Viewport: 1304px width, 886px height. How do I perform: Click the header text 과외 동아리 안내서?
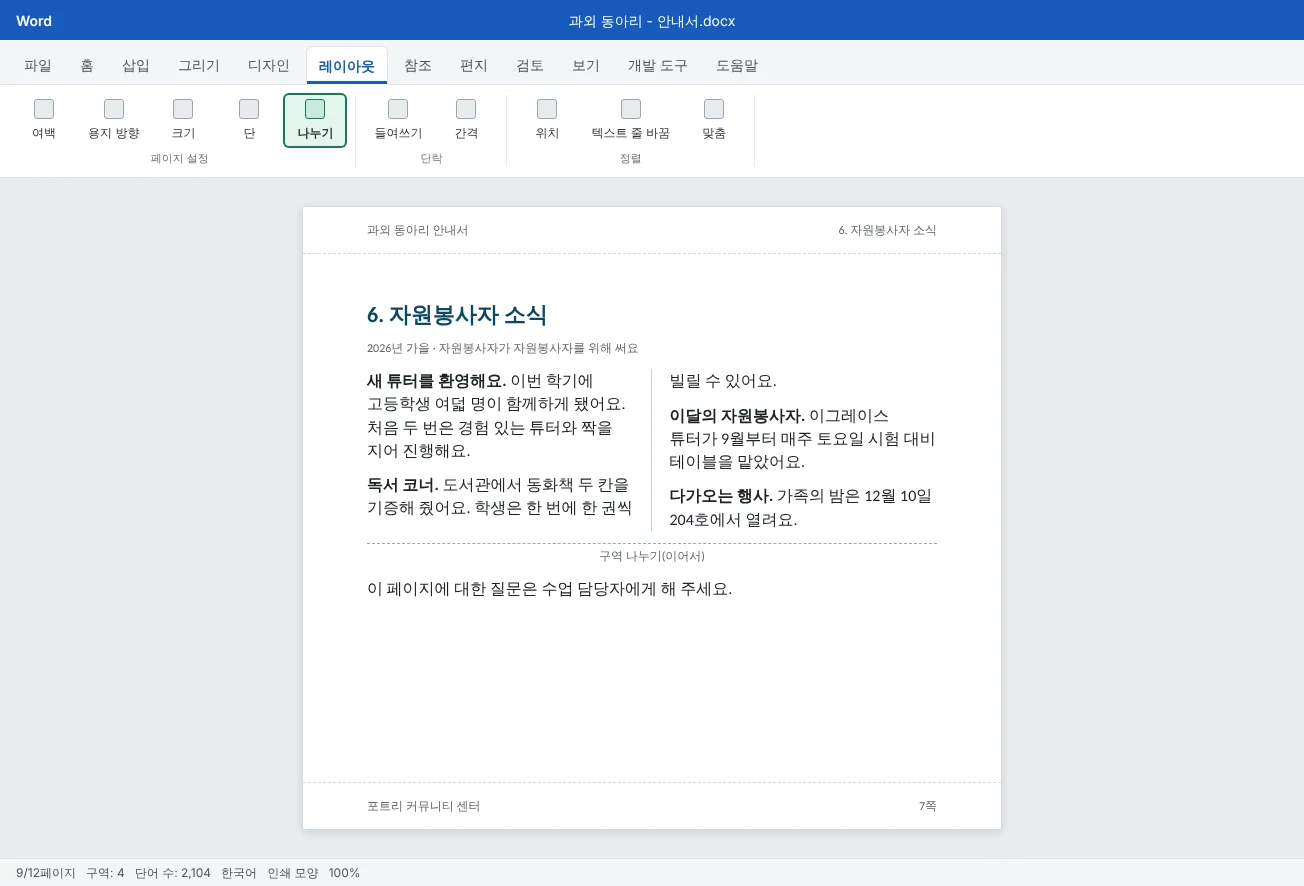(x=417, y=230)
